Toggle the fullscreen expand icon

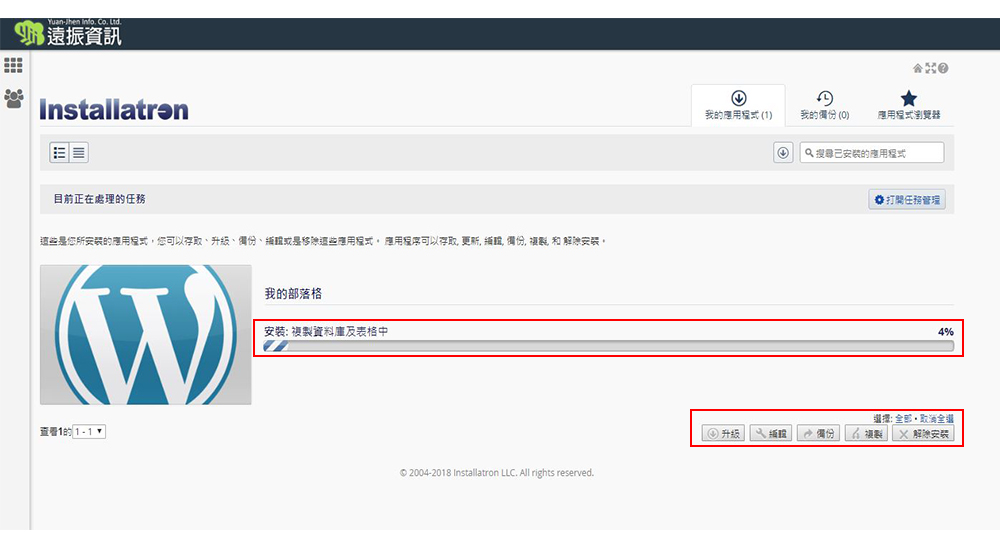[x=930, y=68]
